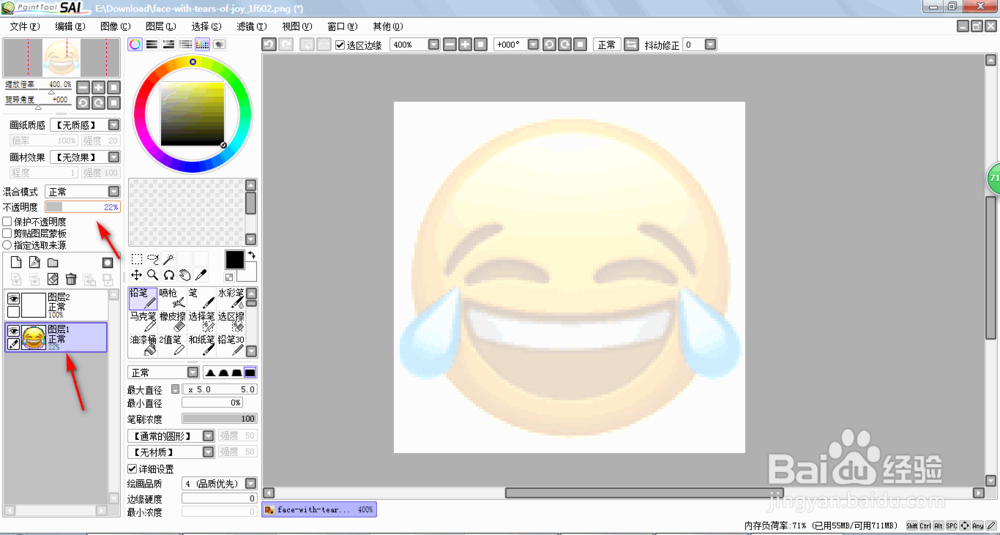Choose the 马克笔 marker brush

pyautogui.click(x=143, y=322)
